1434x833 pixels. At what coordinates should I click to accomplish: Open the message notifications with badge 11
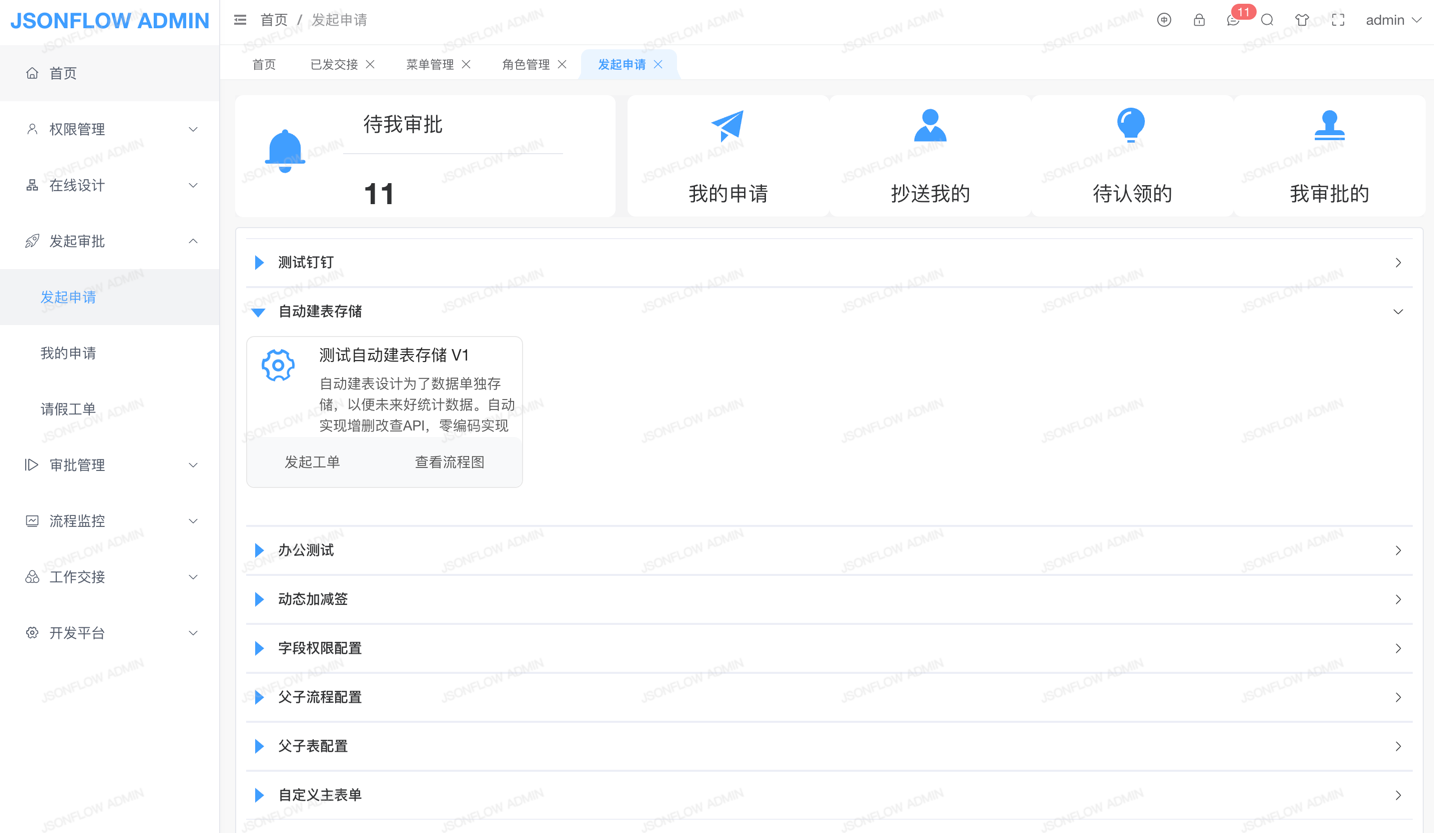(x=1233, y=20)
